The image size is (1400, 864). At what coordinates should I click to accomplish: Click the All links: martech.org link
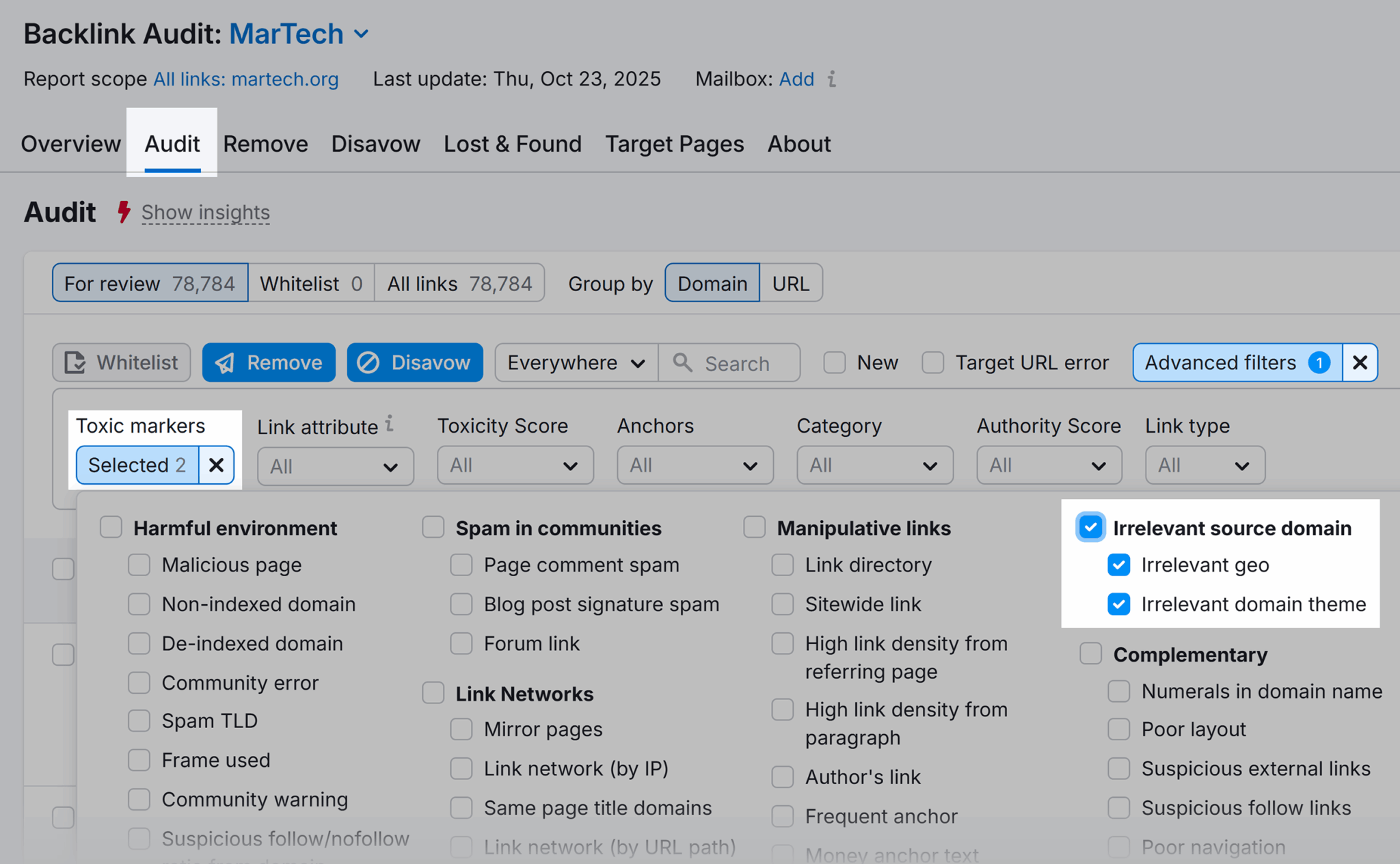point(245,79)
